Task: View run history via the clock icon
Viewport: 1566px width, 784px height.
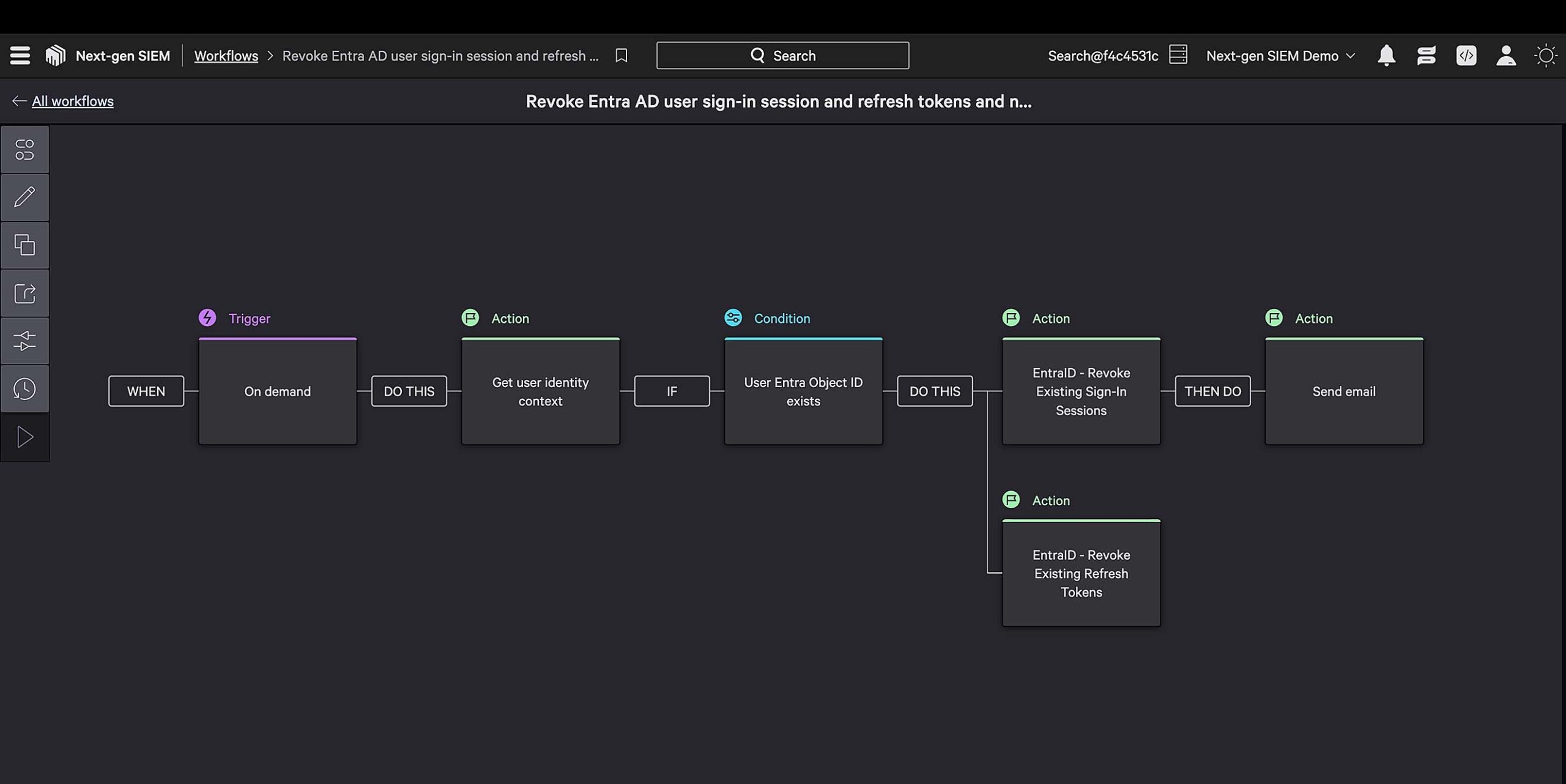Action: pos(24,388)
